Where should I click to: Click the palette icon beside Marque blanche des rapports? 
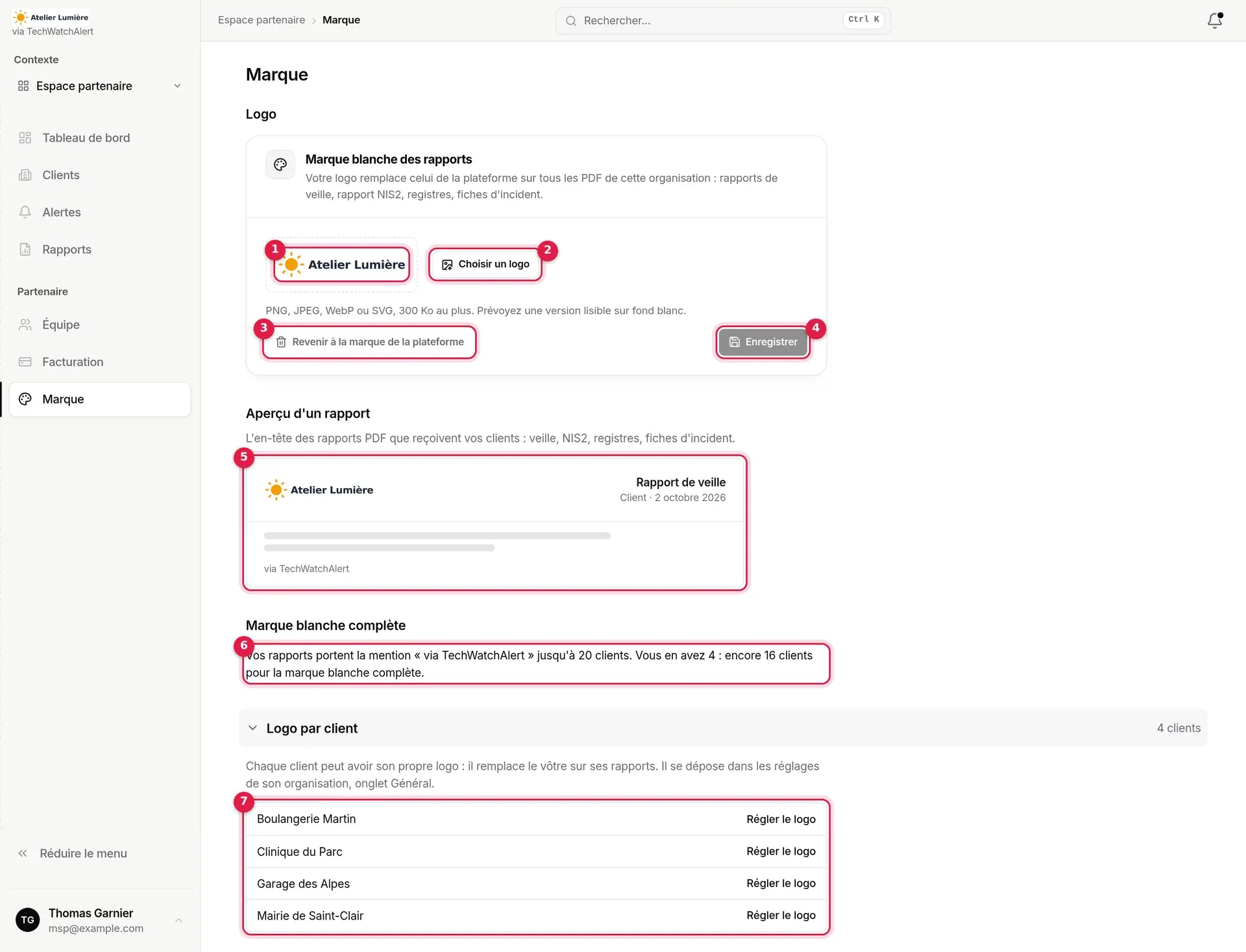coord(280,164)
